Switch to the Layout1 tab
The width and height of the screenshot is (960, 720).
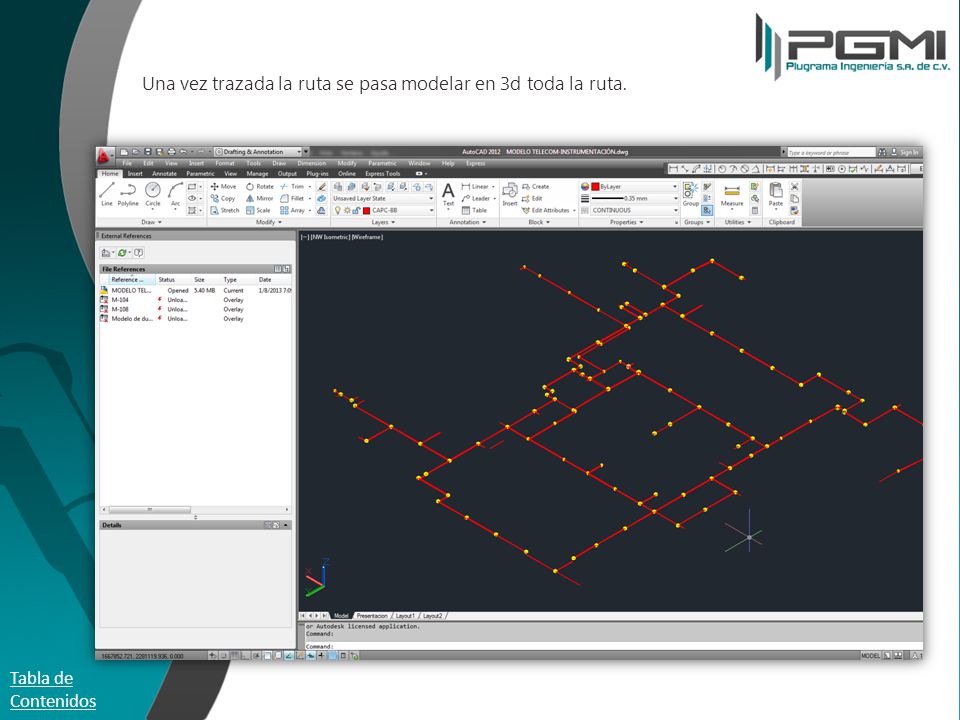tap(405, 616)
